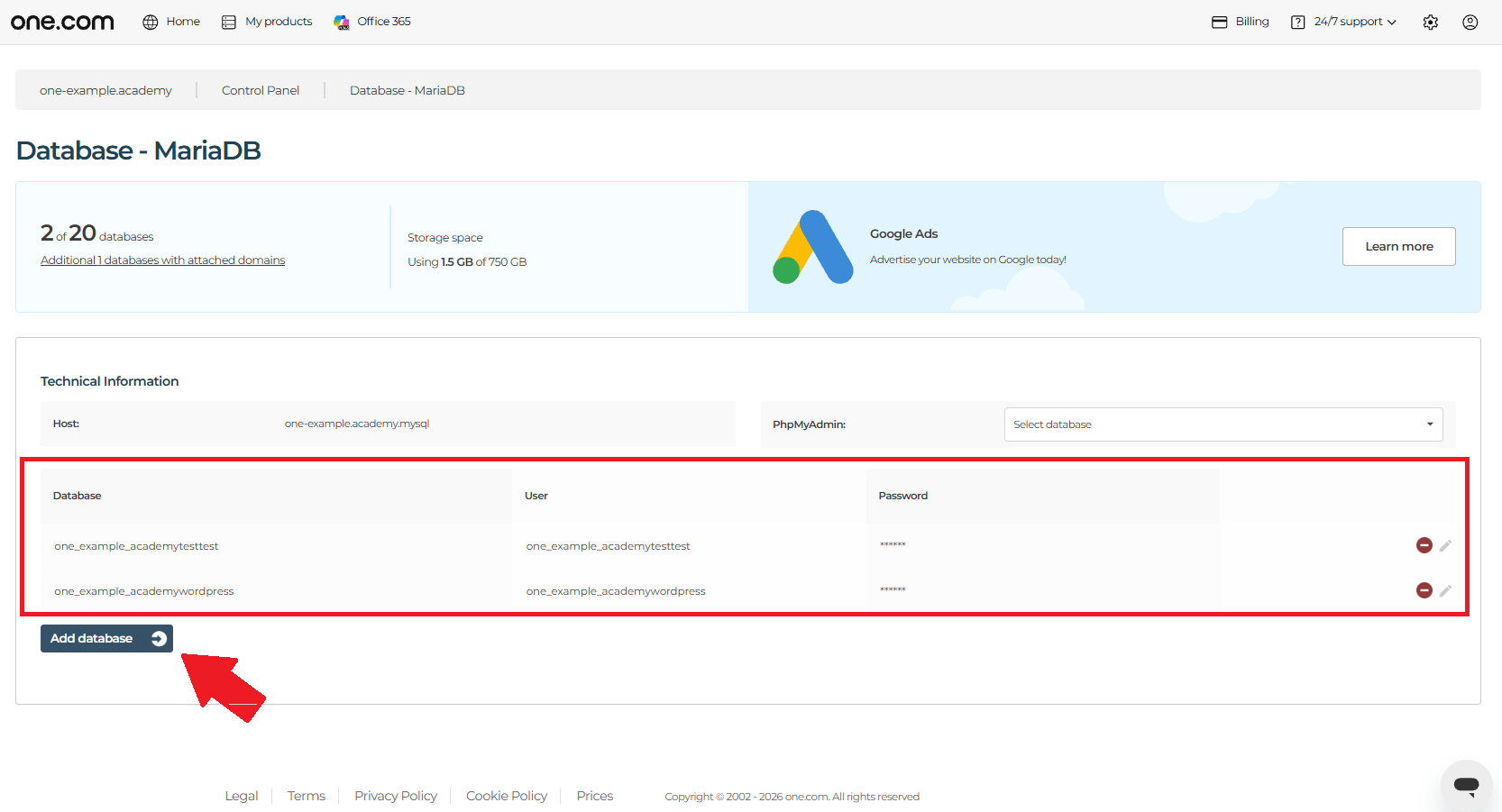Screen dimensions: 1502x812
Task: Open account settings gear icon
Action: click(1431, 23)
